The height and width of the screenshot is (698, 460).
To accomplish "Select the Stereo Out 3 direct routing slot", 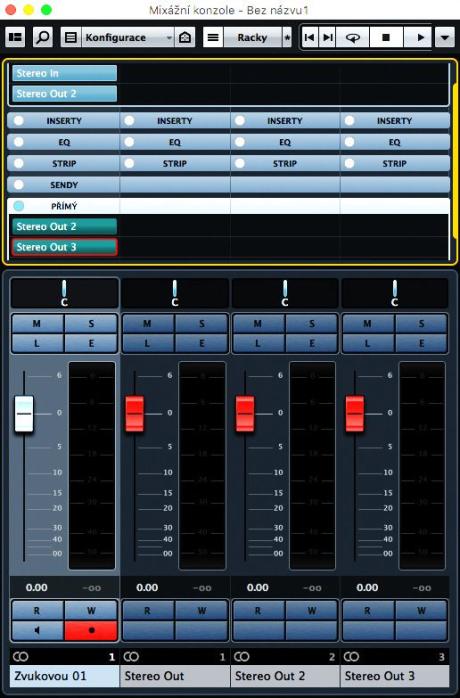I will point(65,247).
